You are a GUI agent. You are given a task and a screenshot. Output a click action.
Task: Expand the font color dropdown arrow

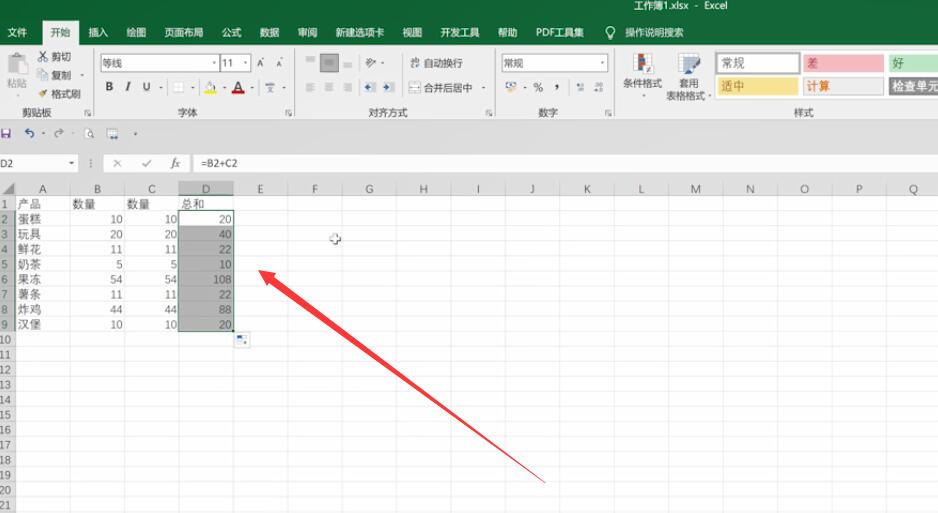coord(252,88)
